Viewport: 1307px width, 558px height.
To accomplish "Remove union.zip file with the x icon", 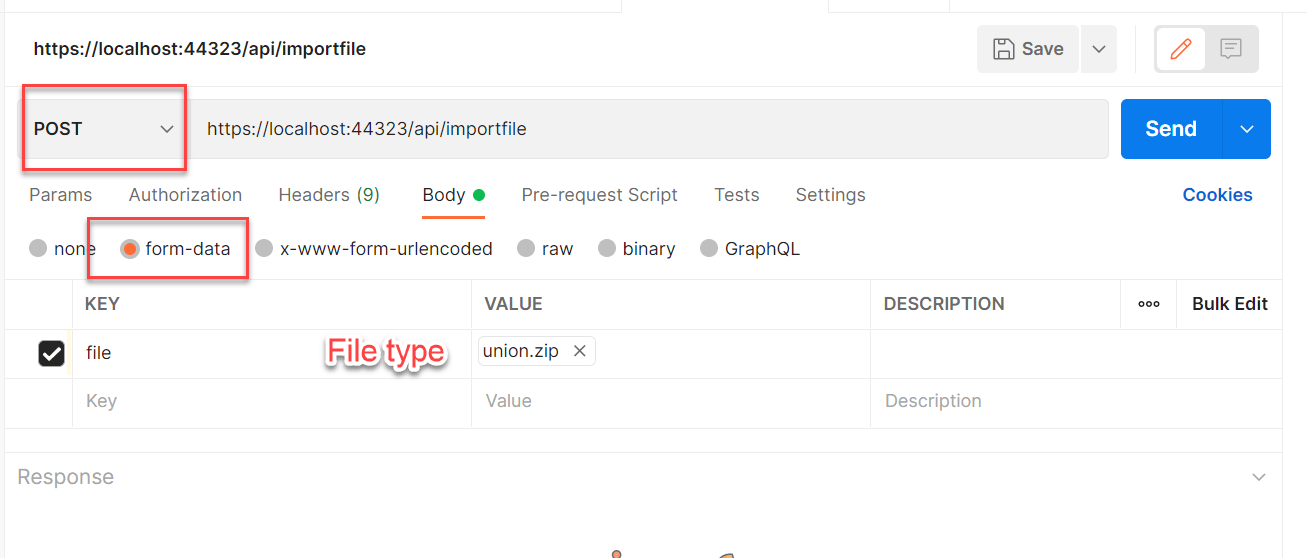I will (579, 351).
